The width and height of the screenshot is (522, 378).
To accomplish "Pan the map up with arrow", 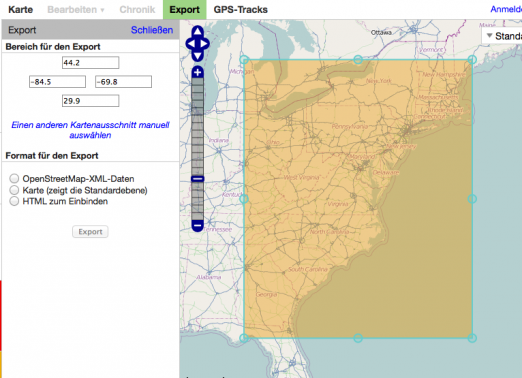I will click(x=197, y=31).
